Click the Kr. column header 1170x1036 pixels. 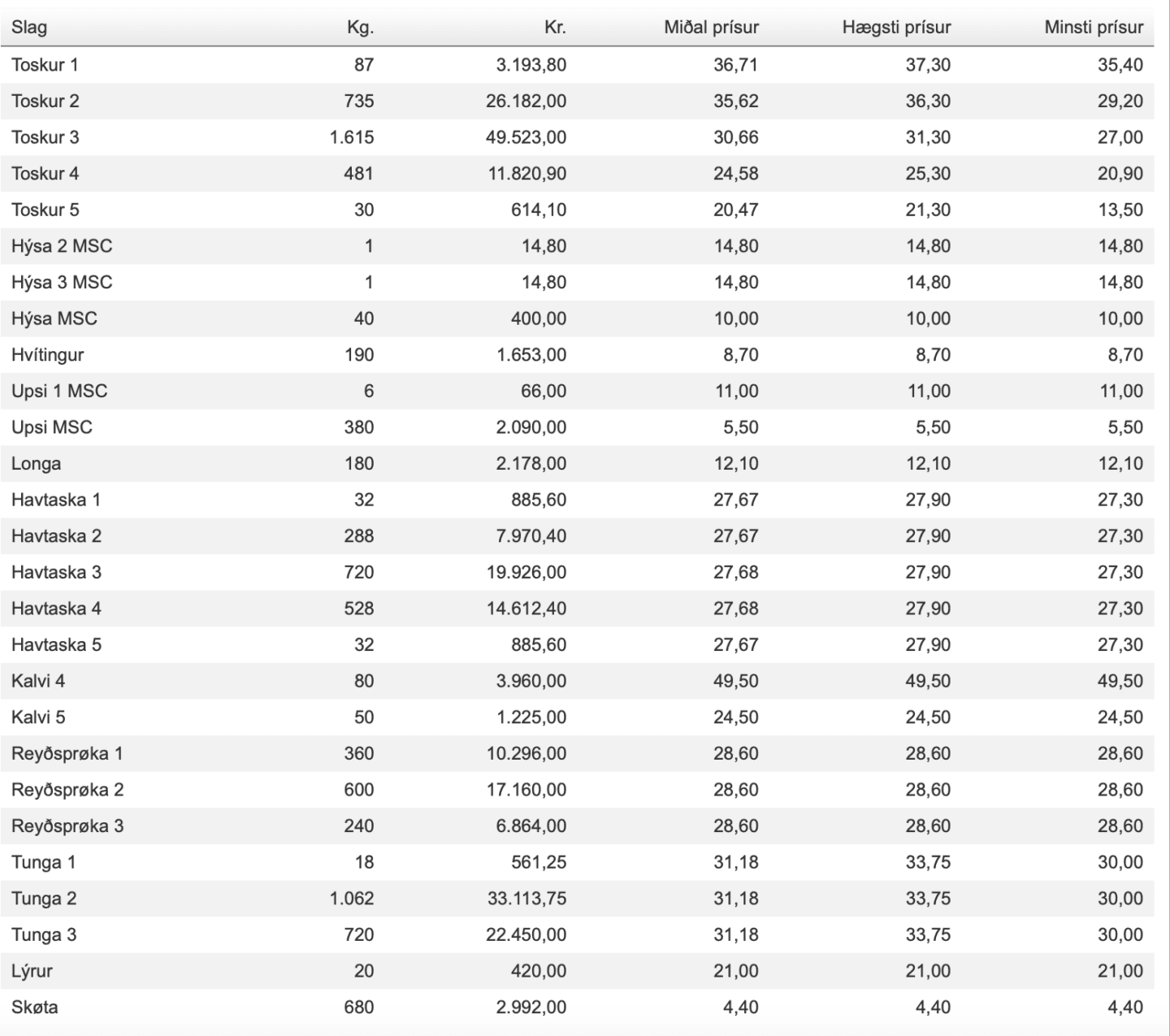pyautogui.click(x=555, y=28)
